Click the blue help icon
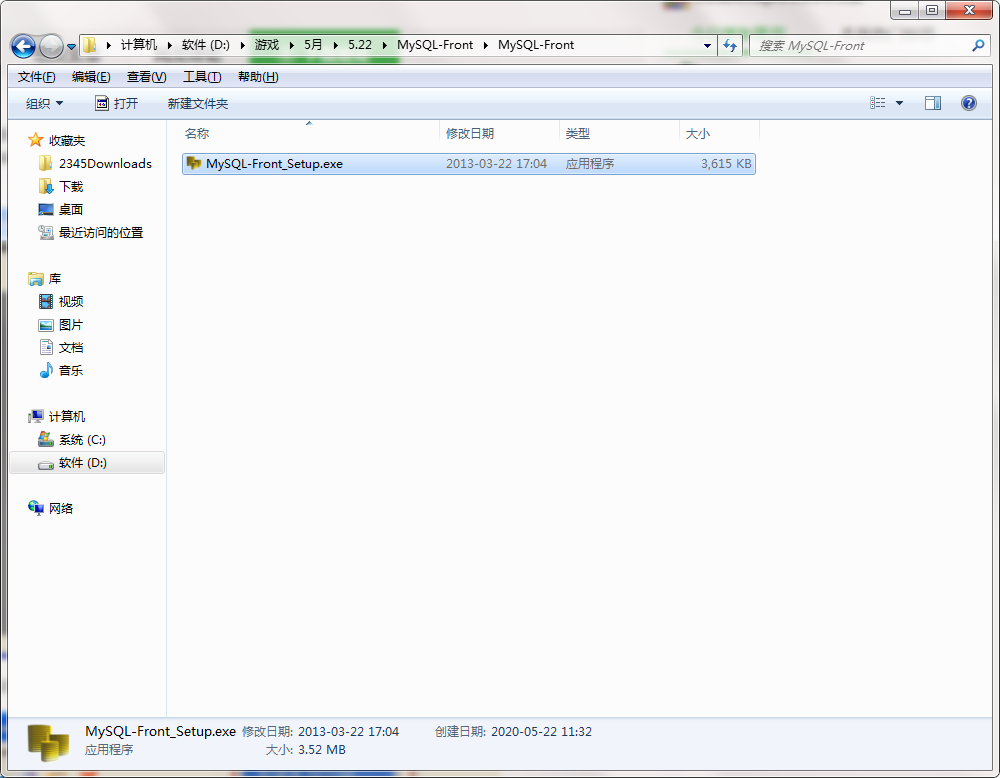Viewport: 1000px width, 778px height. coord(969,103)
